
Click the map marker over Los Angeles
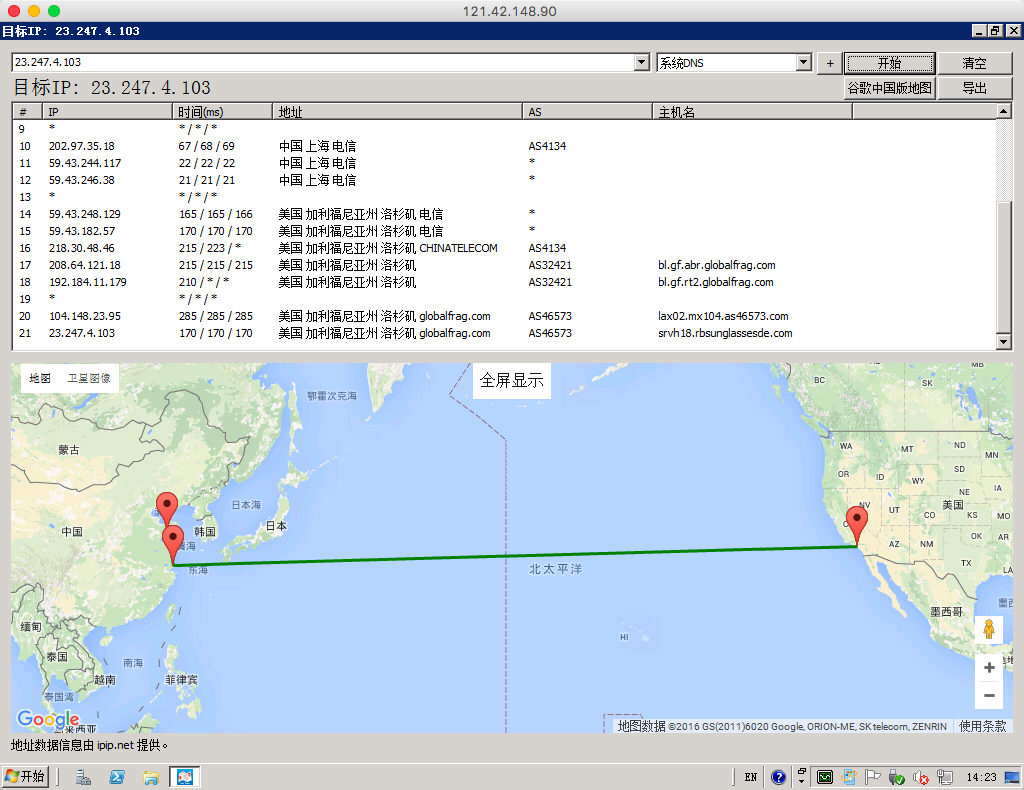tap(856, 525)
